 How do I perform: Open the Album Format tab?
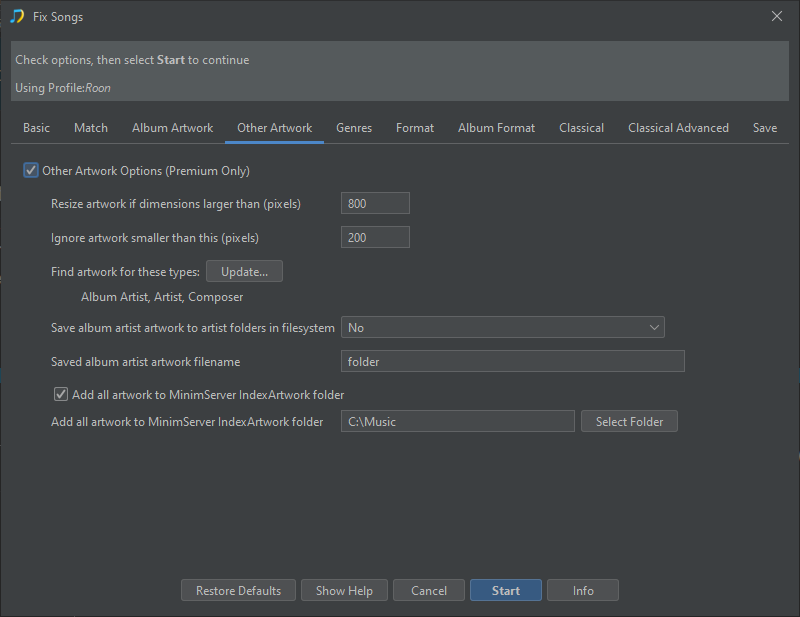coord(496,128)
